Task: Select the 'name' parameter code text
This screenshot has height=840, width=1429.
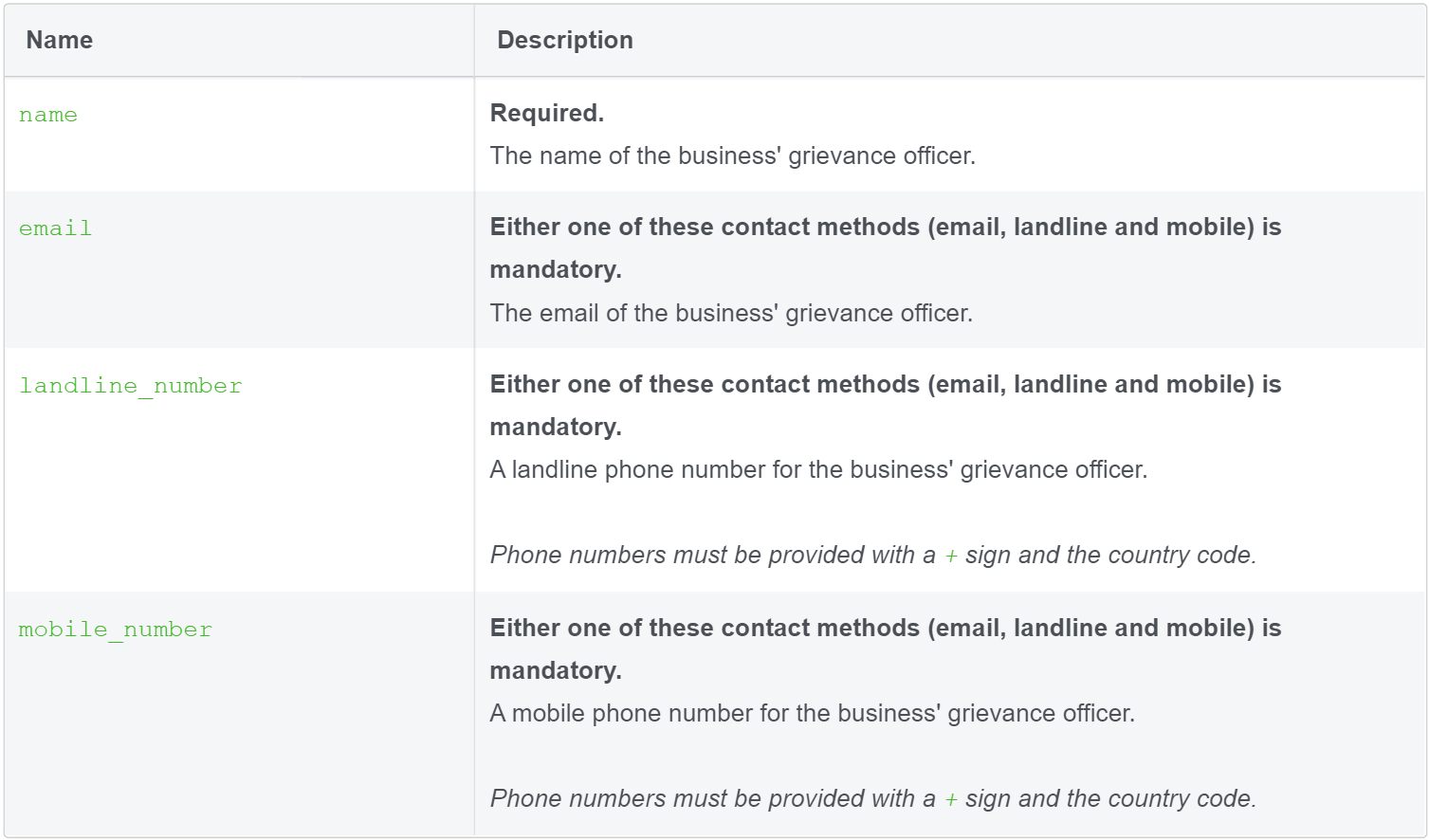Action: [48, 115]
